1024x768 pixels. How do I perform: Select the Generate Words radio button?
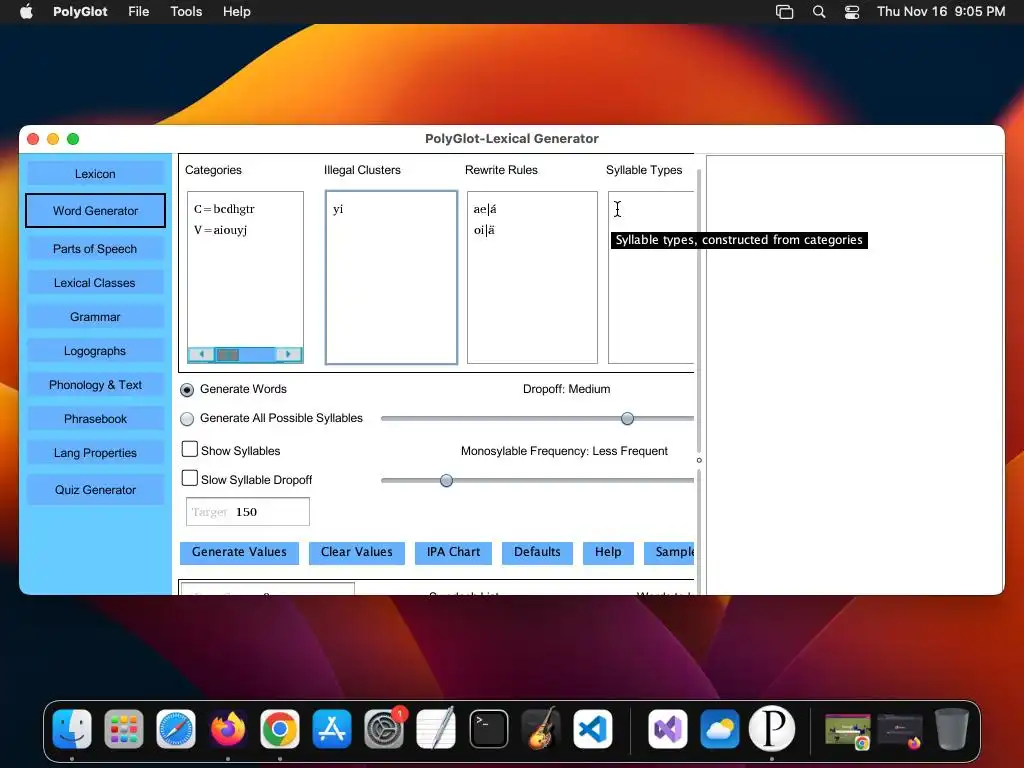[187, 390]
